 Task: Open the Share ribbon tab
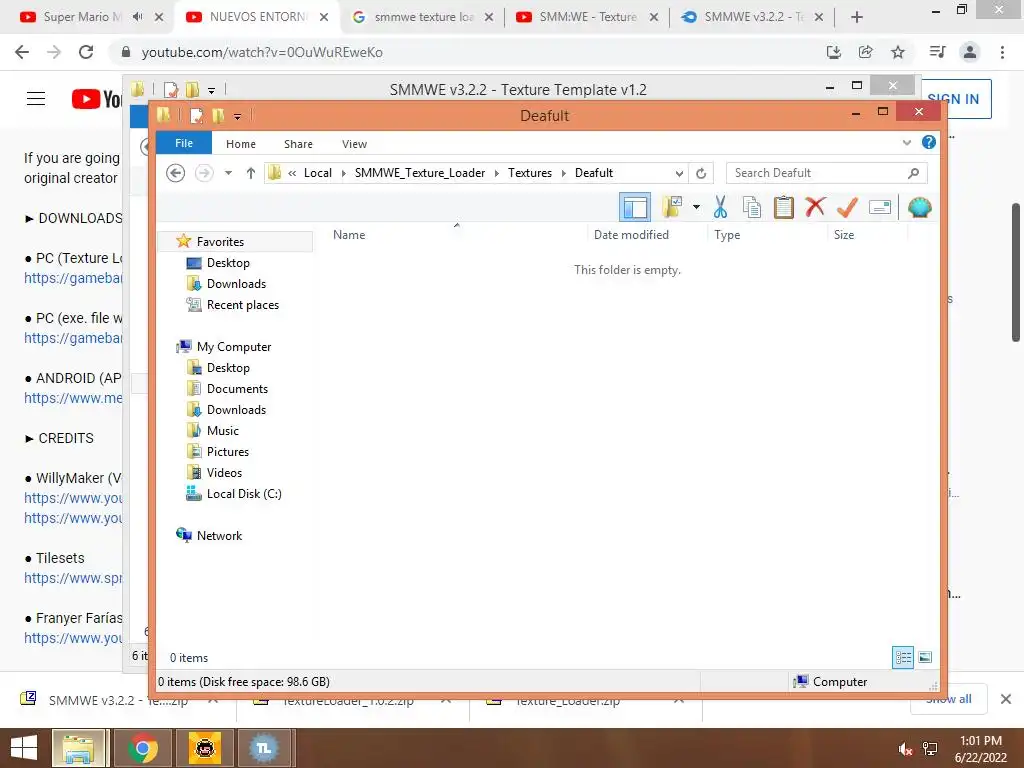[x=298, y=144]
